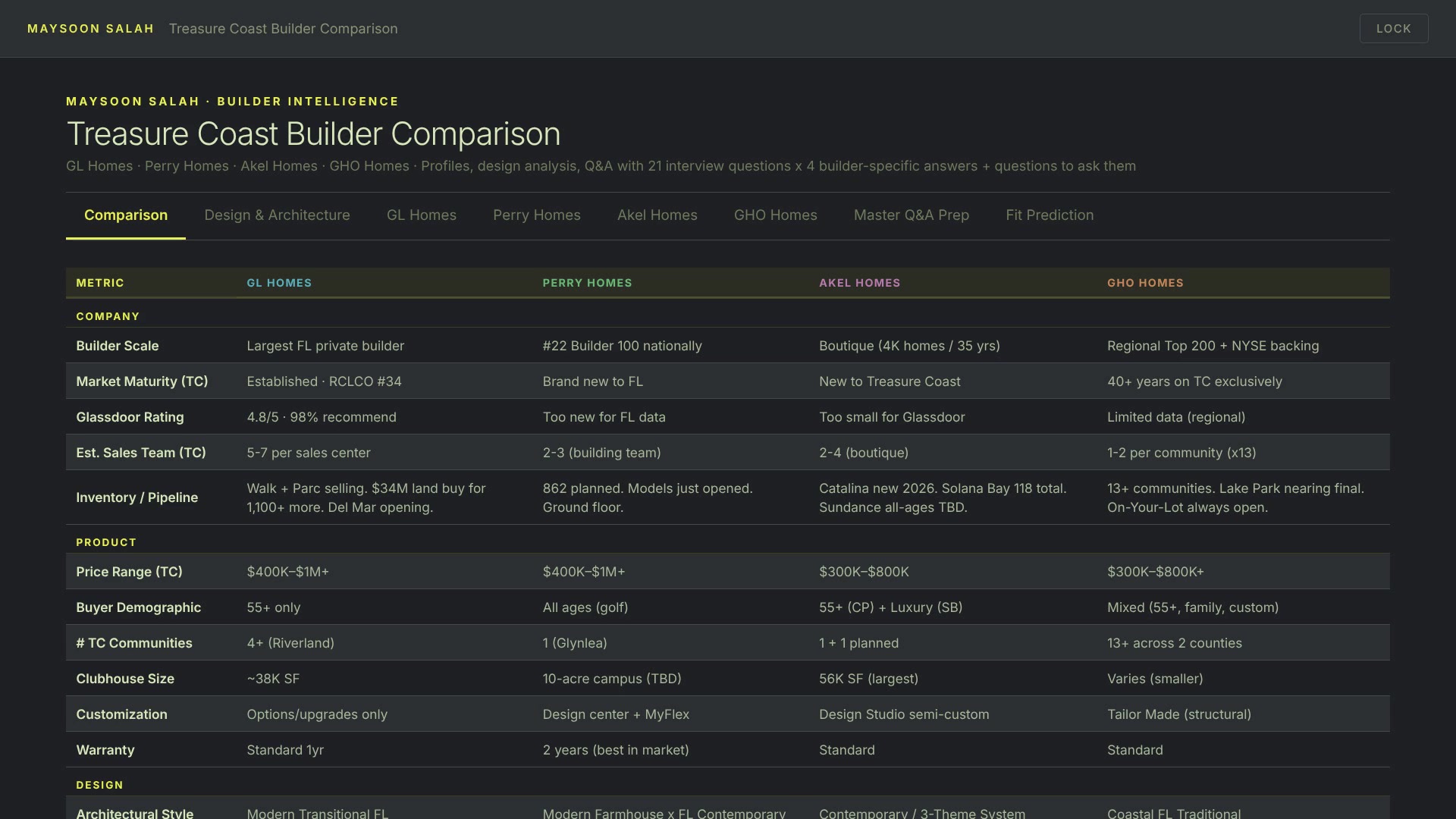Switch to Design & Architecture tab
The height and width of the screenshot is (819, 1456).
(x=277, y=215)
